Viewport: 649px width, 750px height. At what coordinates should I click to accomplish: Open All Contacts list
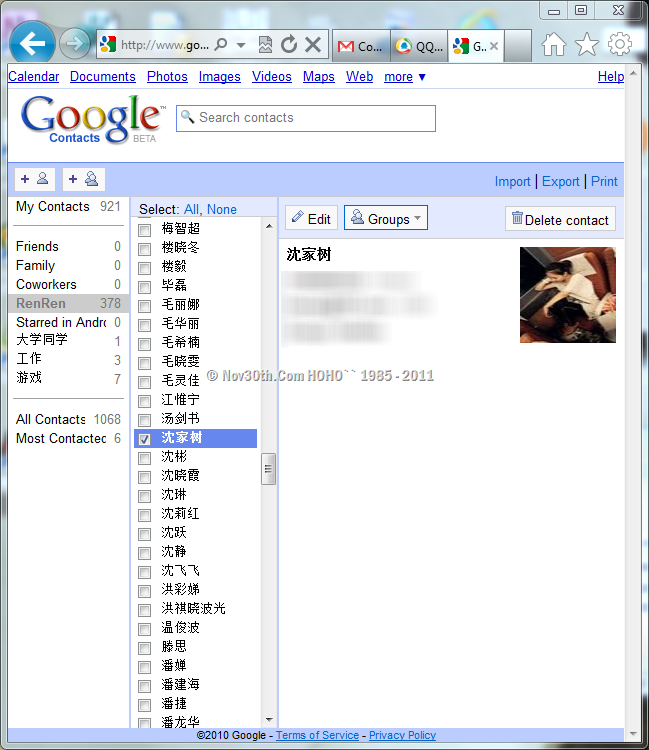(68, 419)
